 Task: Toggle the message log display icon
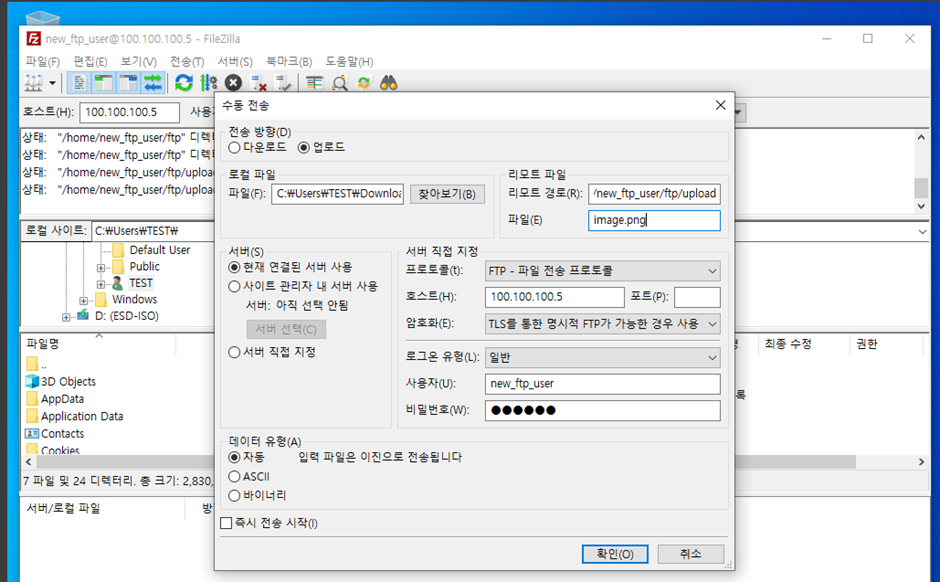79,83
